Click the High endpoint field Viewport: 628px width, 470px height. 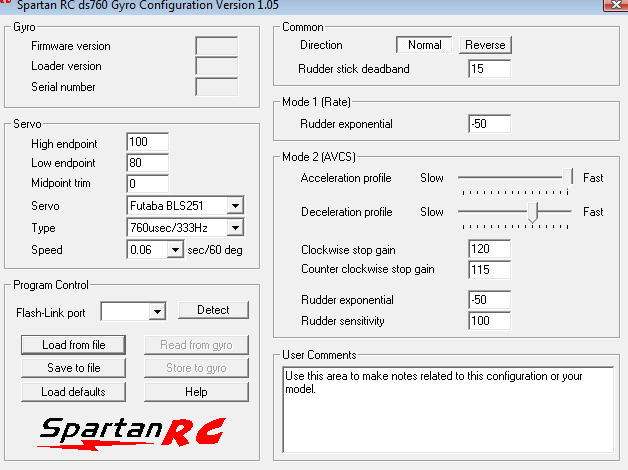click(148, 142)
